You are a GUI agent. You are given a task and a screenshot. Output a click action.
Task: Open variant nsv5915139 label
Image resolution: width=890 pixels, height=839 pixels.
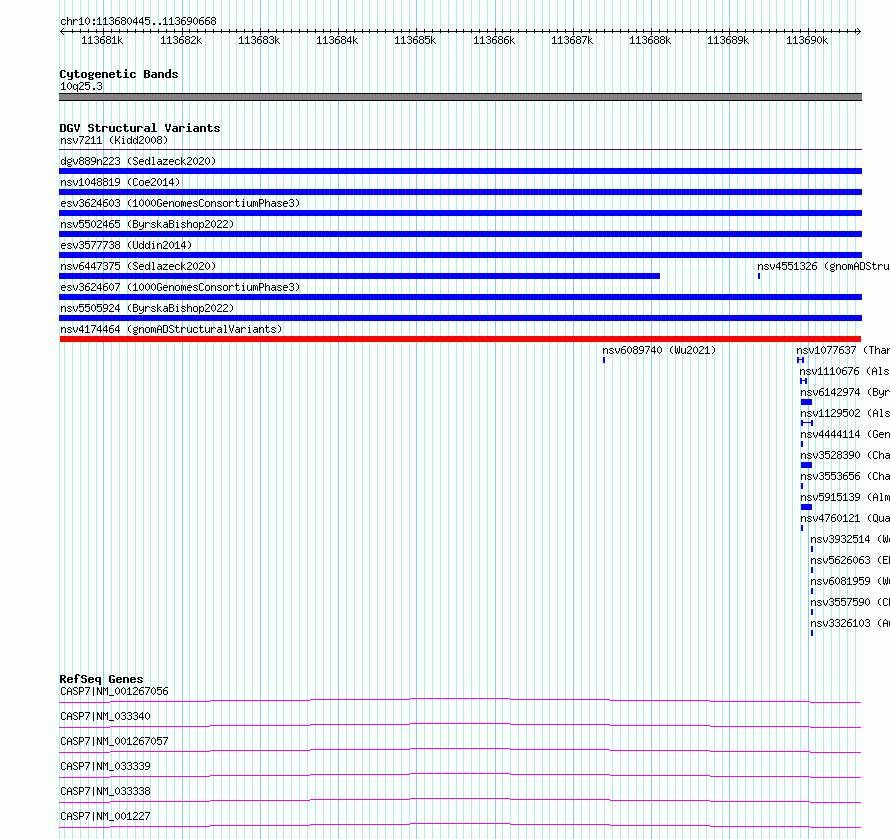click(x=845, y=497)
